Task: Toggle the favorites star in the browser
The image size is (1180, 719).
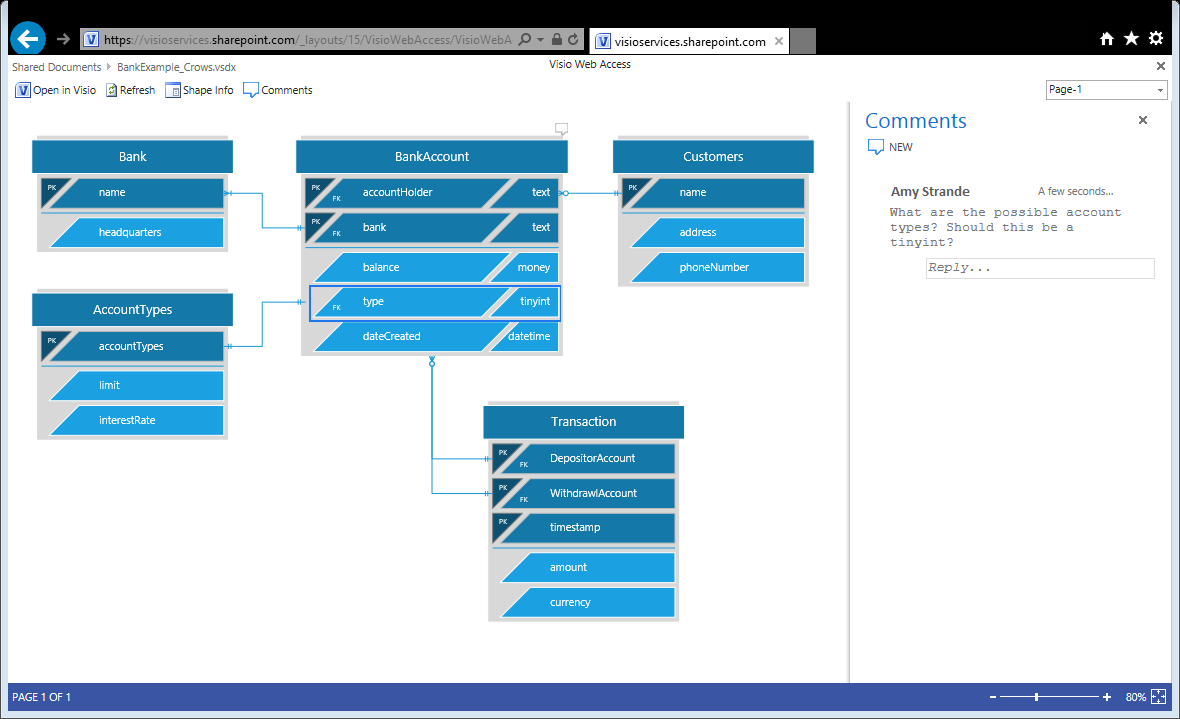Action: [1132, 37]
